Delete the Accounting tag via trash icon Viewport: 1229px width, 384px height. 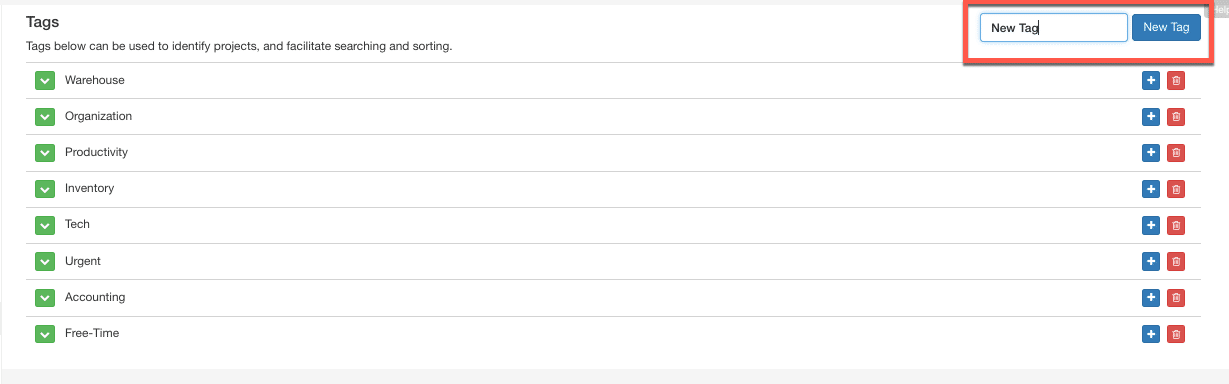click(x=1176, y=298)
